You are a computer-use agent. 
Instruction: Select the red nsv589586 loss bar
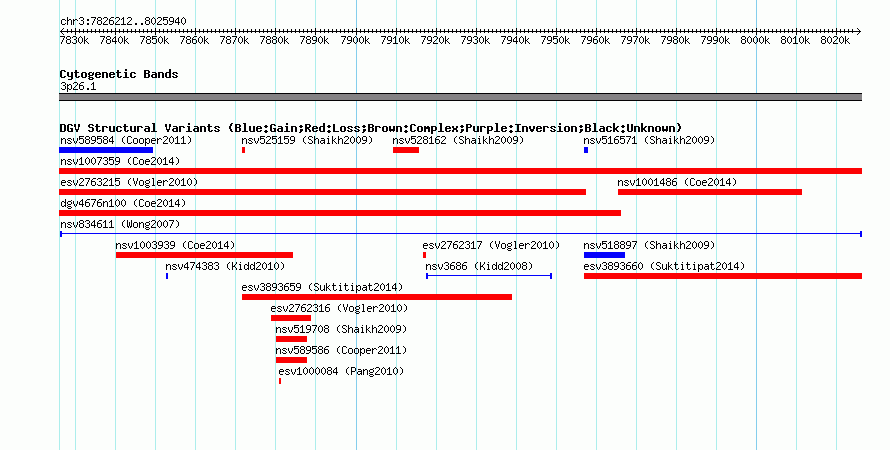pos(291,360)
